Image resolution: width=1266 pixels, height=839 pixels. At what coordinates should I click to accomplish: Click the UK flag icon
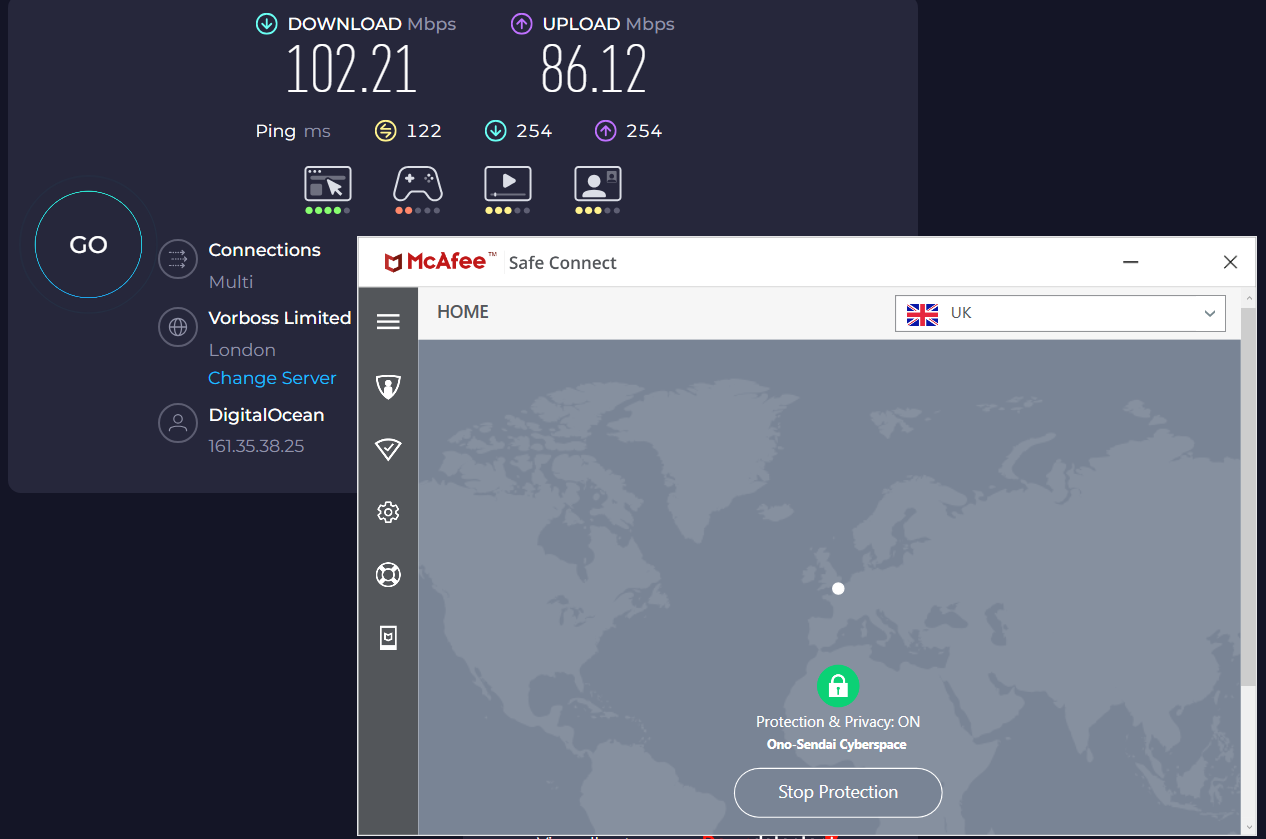click(922, 314)
